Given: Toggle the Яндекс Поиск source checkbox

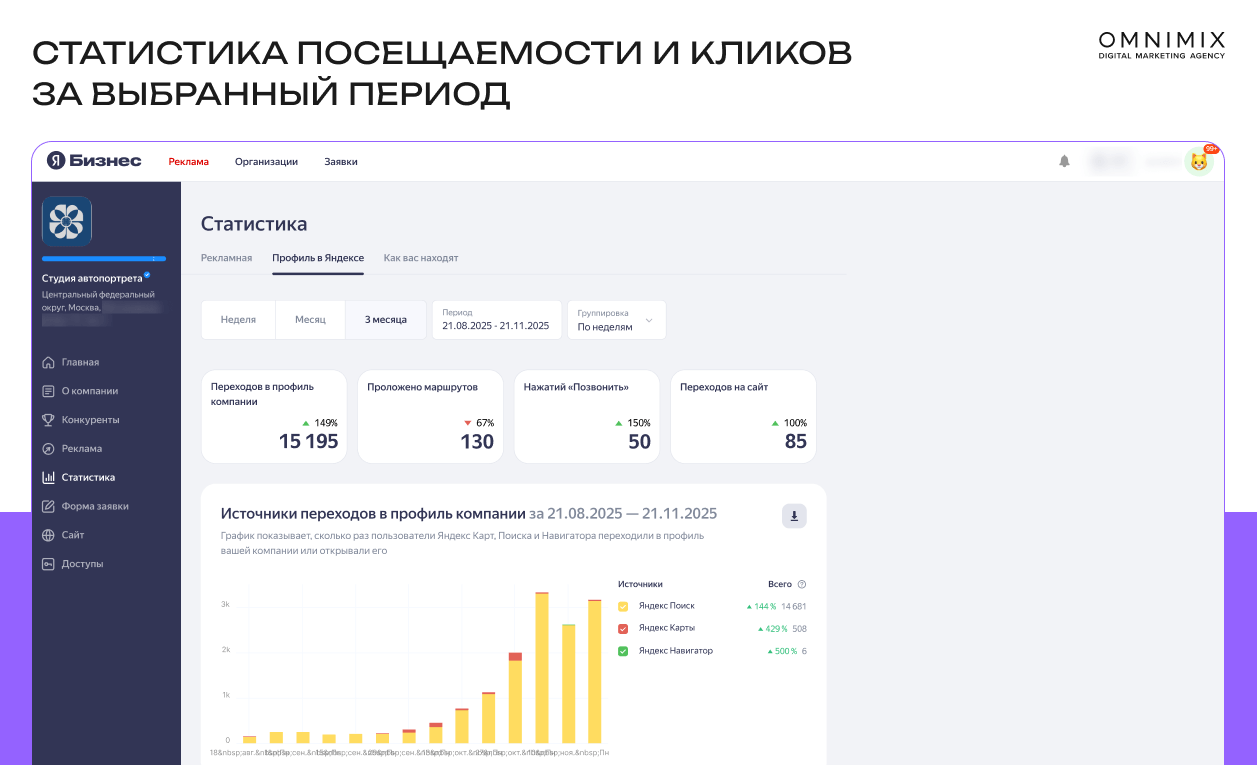Looking at the screenshot, I should 623,606.
